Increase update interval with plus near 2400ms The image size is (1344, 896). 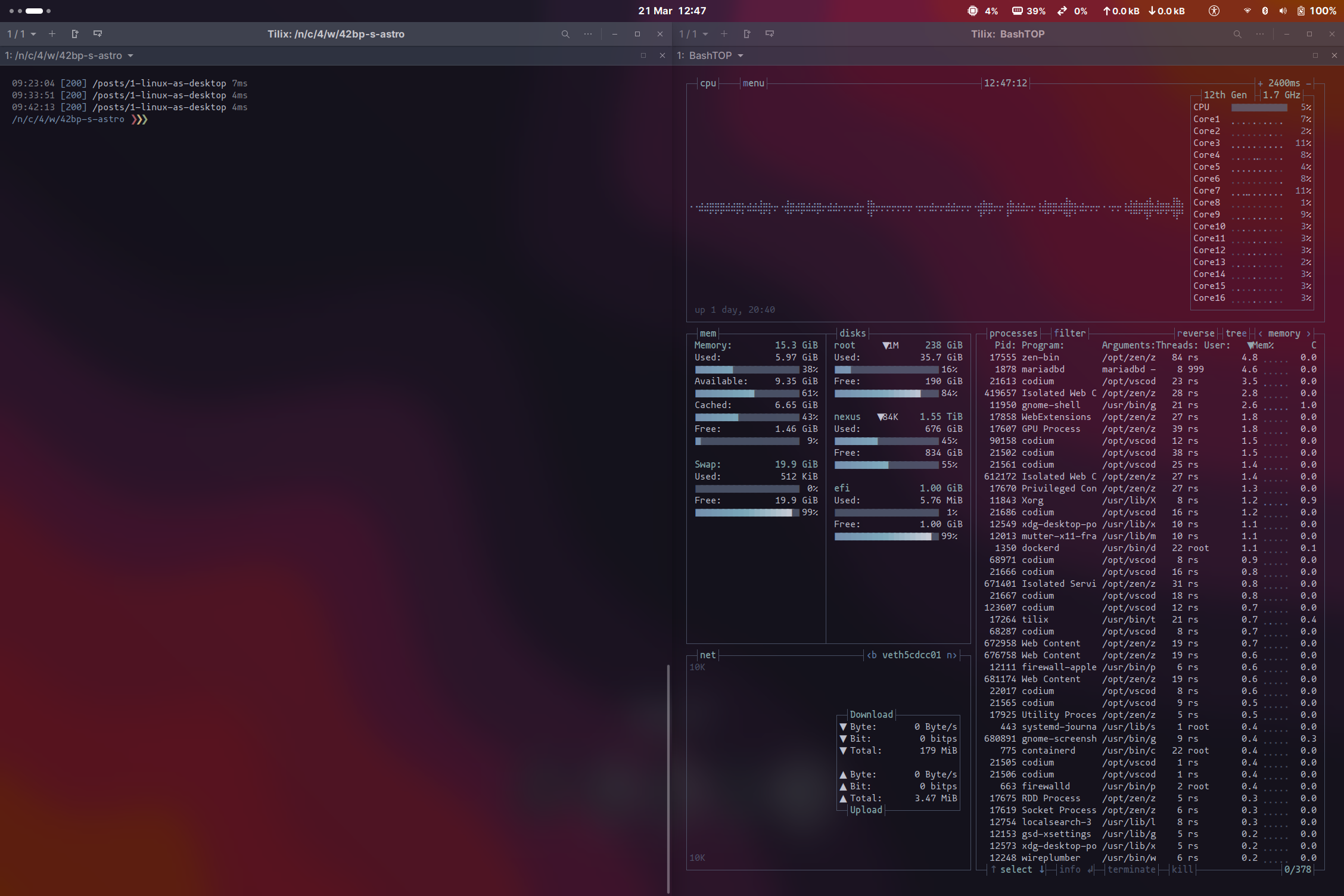(1260, 83)
